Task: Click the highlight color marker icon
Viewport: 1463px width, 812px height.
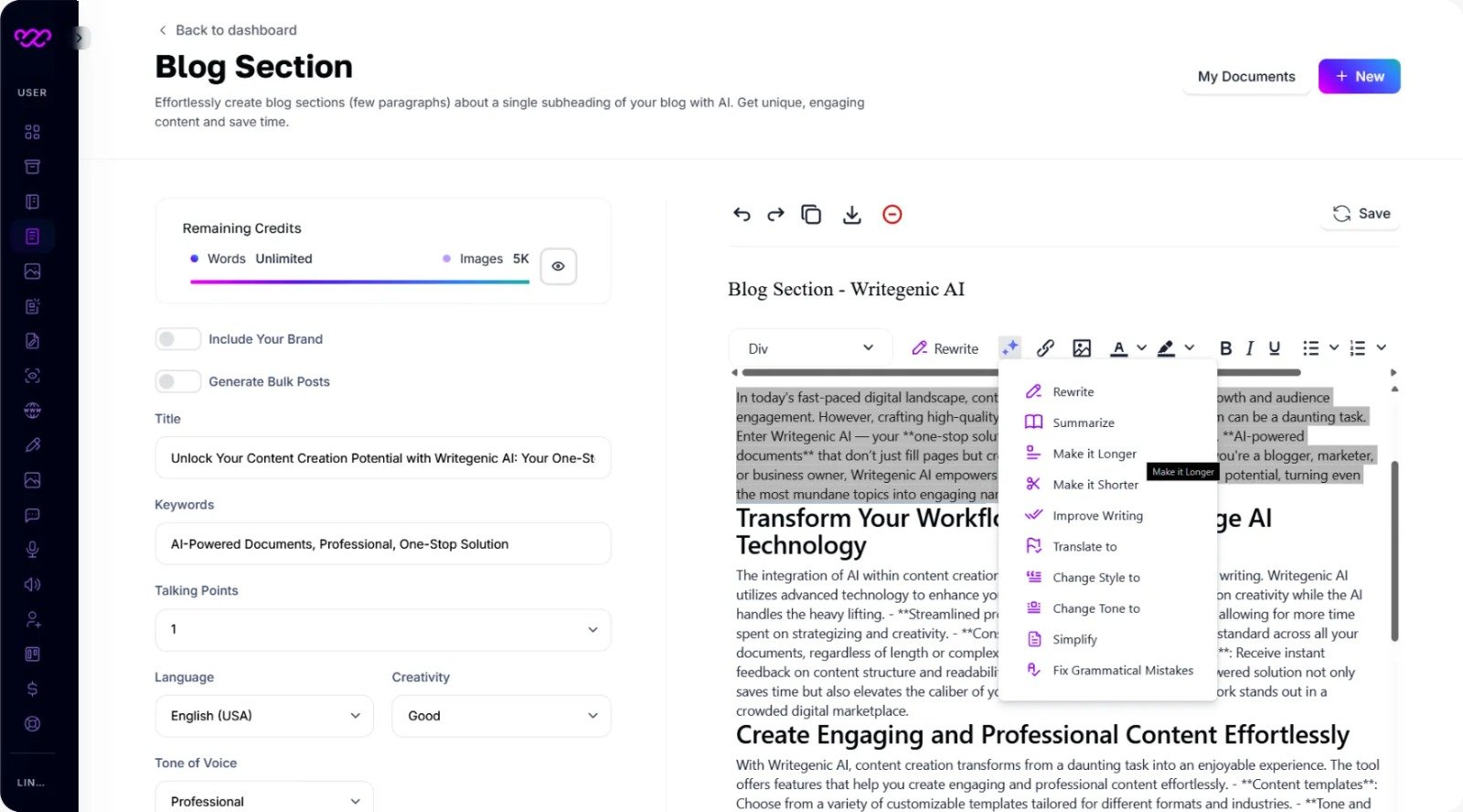Action: tap(1166, 347)
